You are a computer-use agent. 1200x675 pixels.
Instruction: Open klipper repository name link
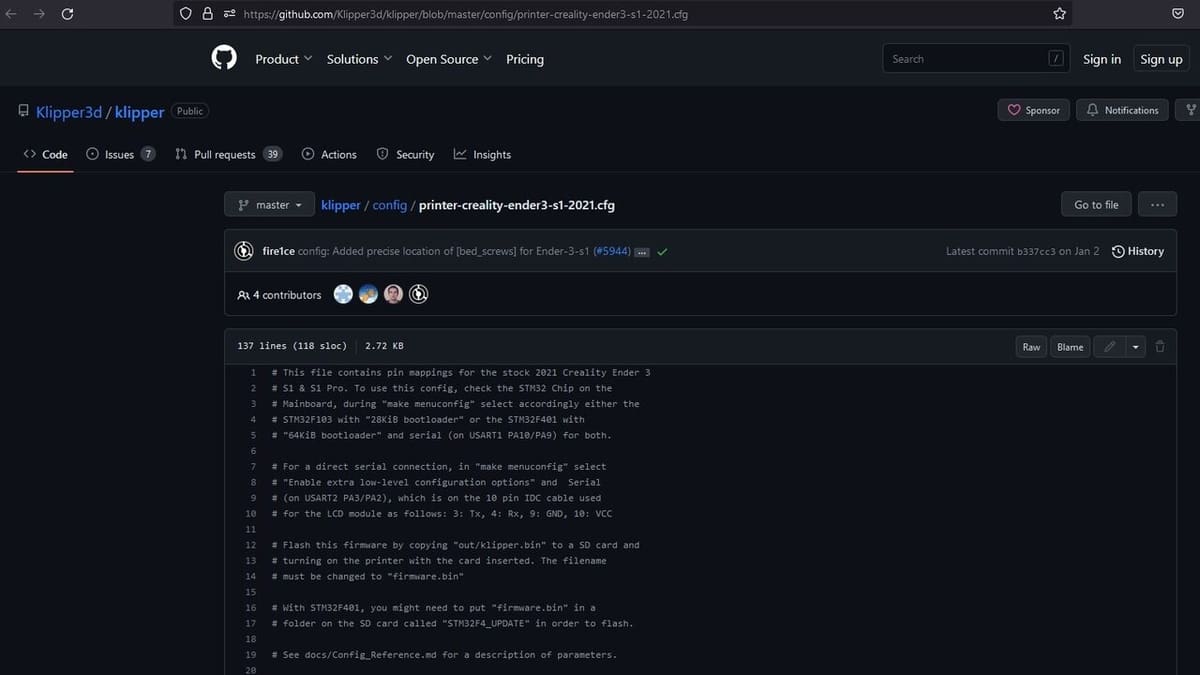pos(140,112)
